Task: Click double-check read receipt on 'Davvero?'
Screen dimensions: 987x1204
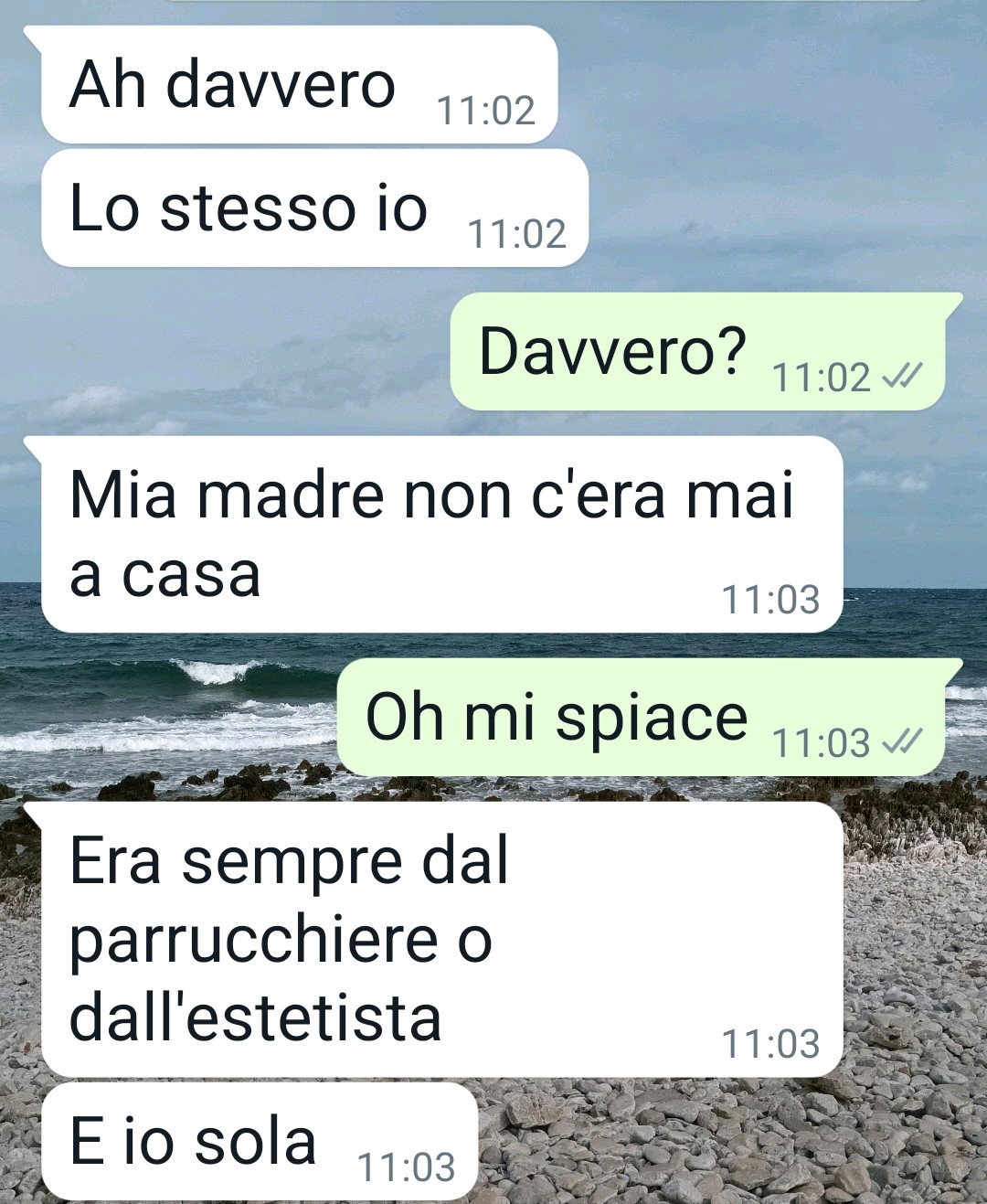Action: click(x=901, y=376)
